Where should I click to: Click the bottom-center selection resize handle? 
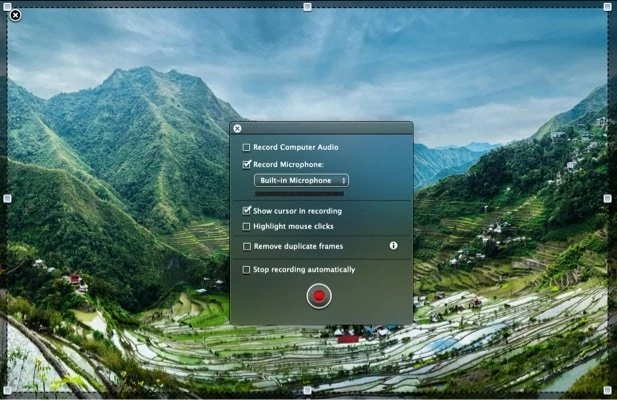click(x=308, y=390)
